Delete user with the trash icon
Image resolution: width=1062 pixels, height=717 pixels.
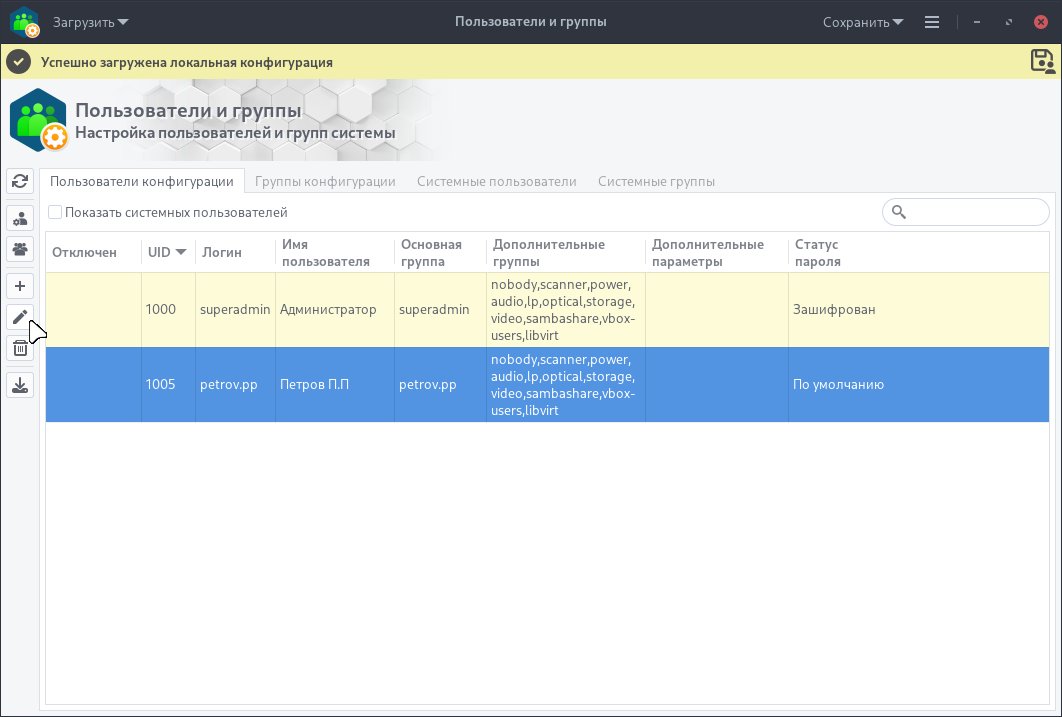pos(20,349)
